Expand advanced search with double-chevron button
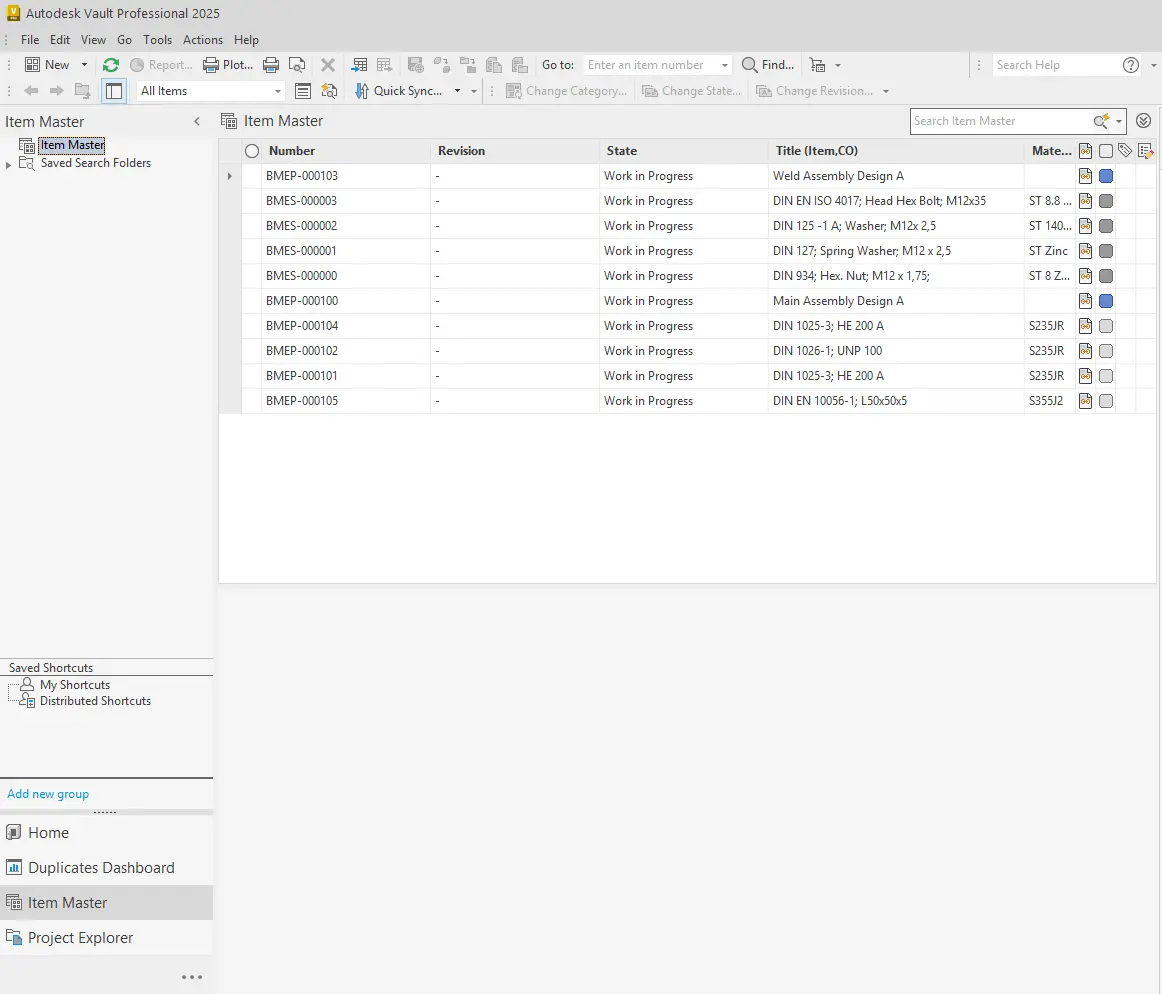This screenshot has height=994, width=1162. pyautogui.click(x=1143, y=121)
